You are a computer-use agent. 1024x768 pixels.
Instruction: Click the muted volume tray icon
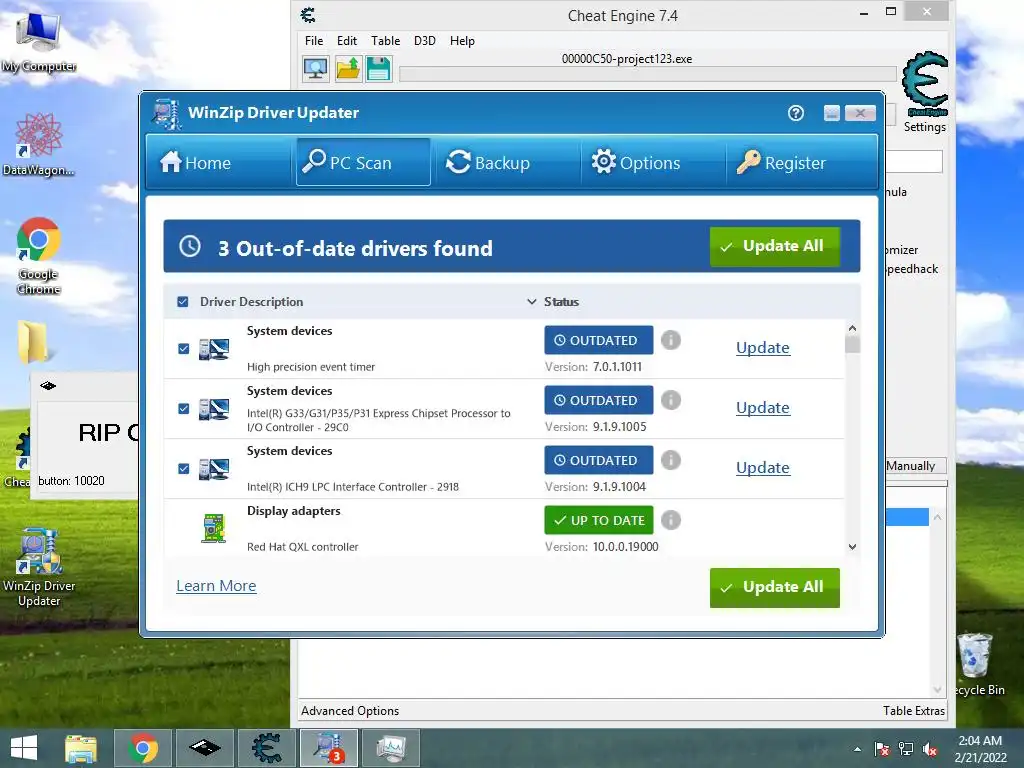point(930,749)
